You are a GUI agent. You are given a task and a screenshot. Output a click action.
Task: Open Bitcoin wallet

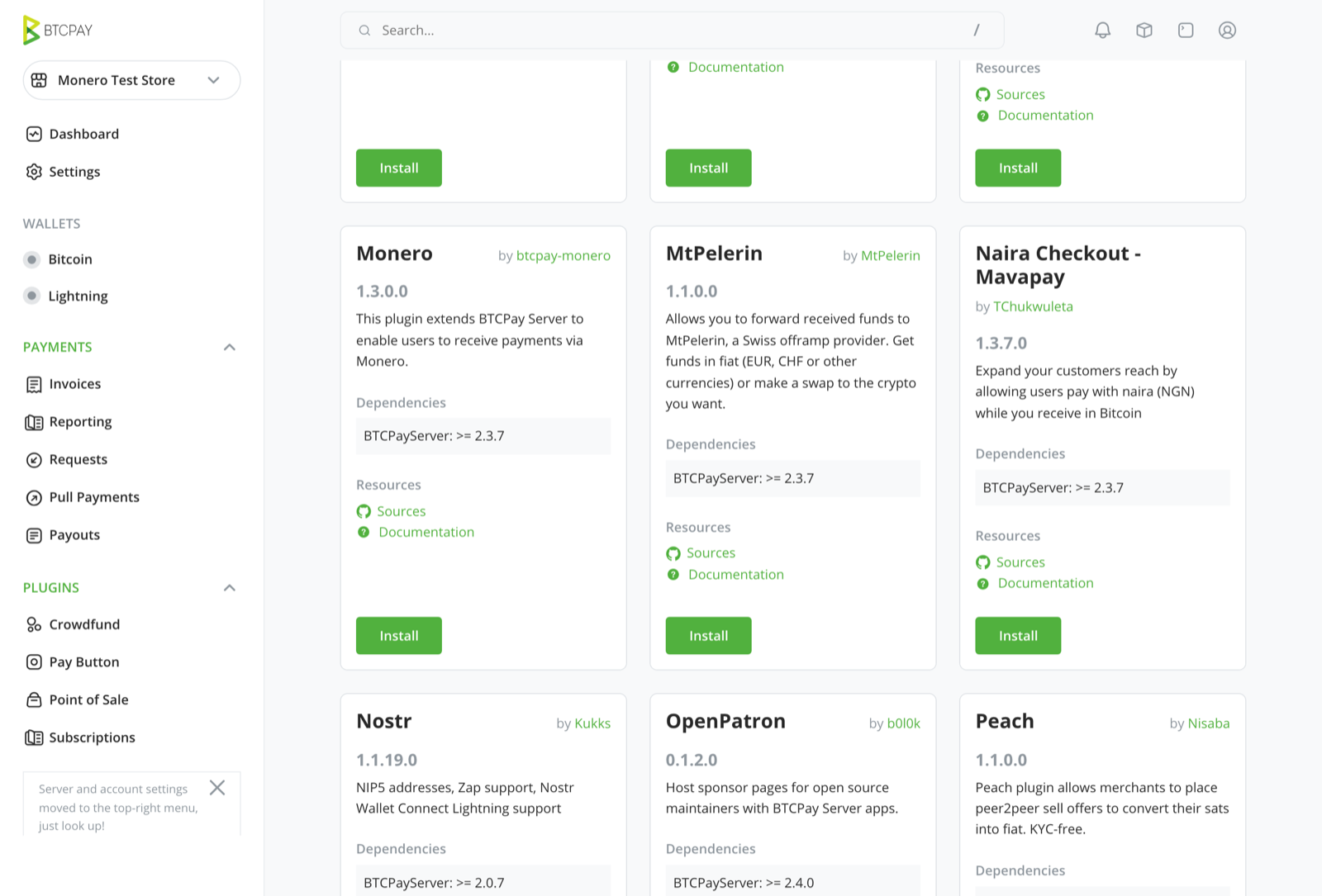70,259
